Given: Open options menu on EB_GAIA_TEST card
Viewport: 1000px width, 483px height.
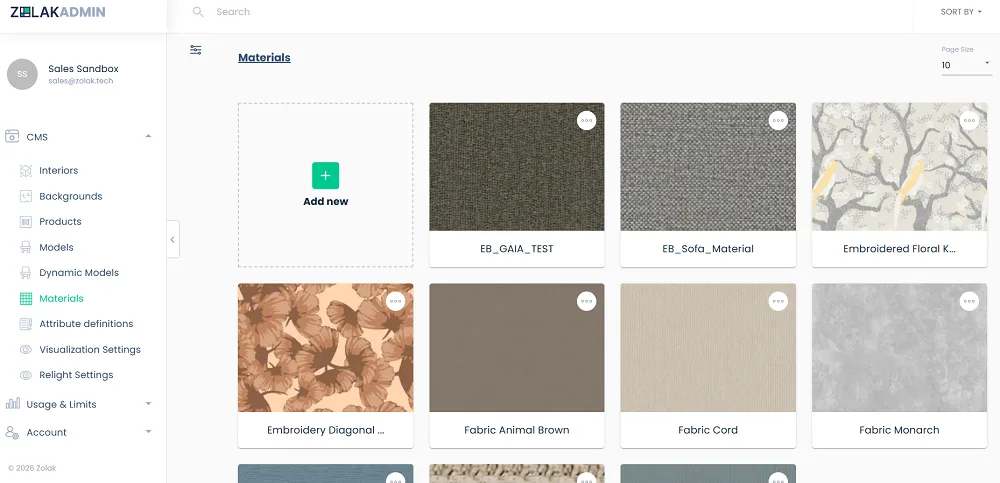Looking at the screenshot, I should tap(587, 121).
